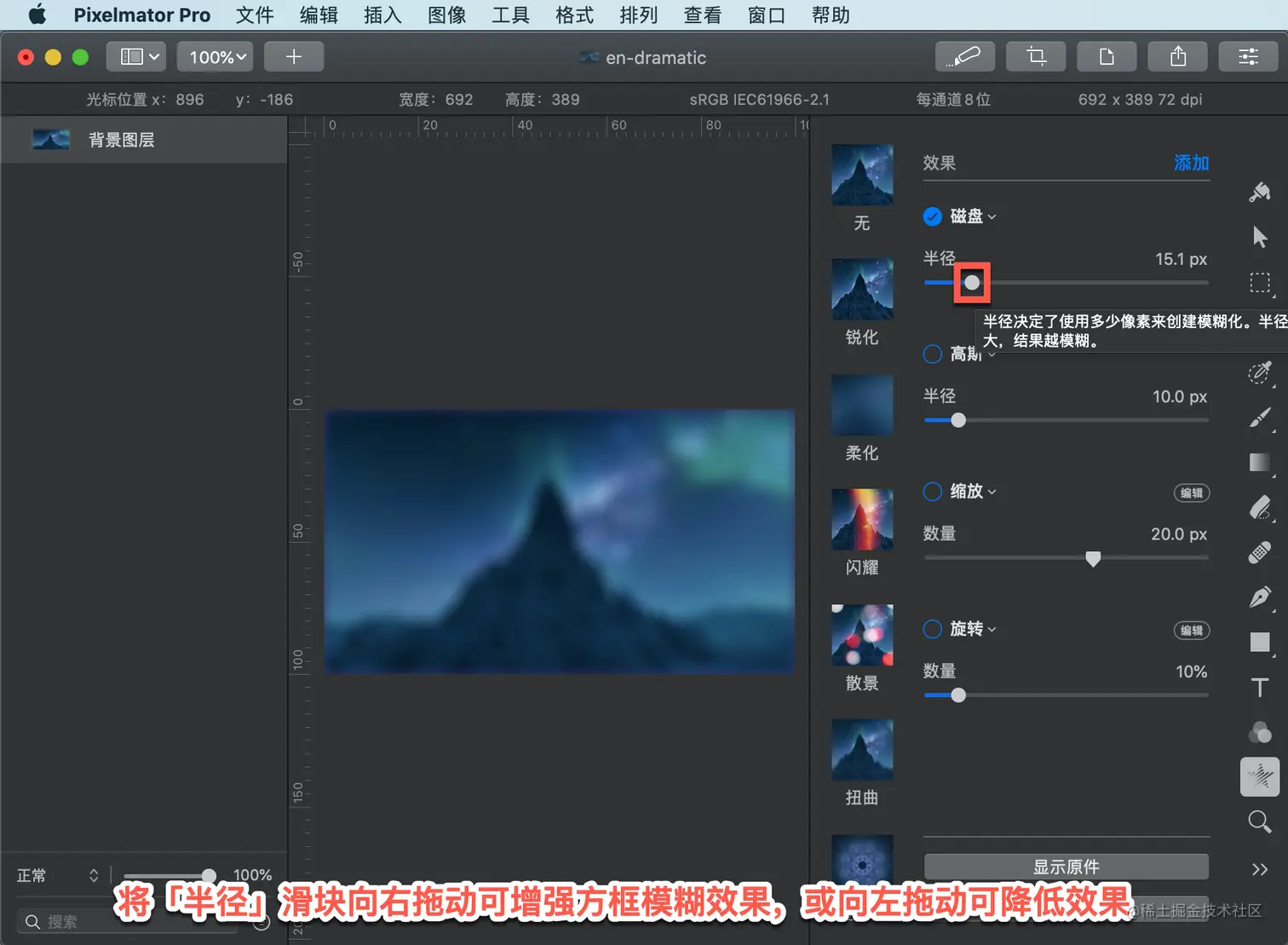The height and width of the screenshot is (945, 1288).
Task: Open the 100% zoom level dropdown
Action: (x=216, y=57)
